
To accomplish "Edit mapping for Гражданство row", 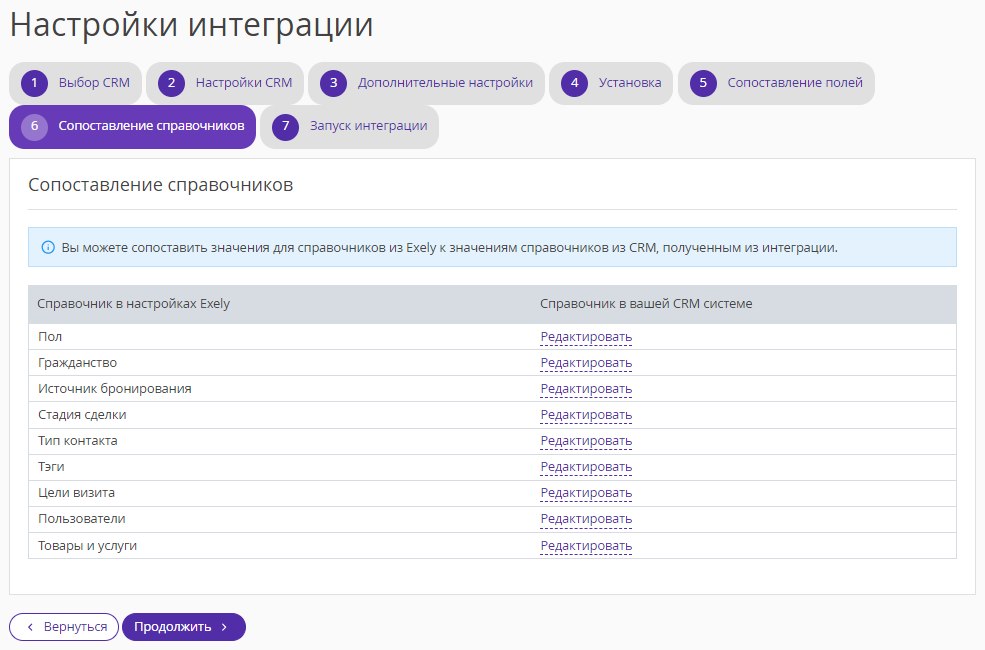I will (586, 363).
